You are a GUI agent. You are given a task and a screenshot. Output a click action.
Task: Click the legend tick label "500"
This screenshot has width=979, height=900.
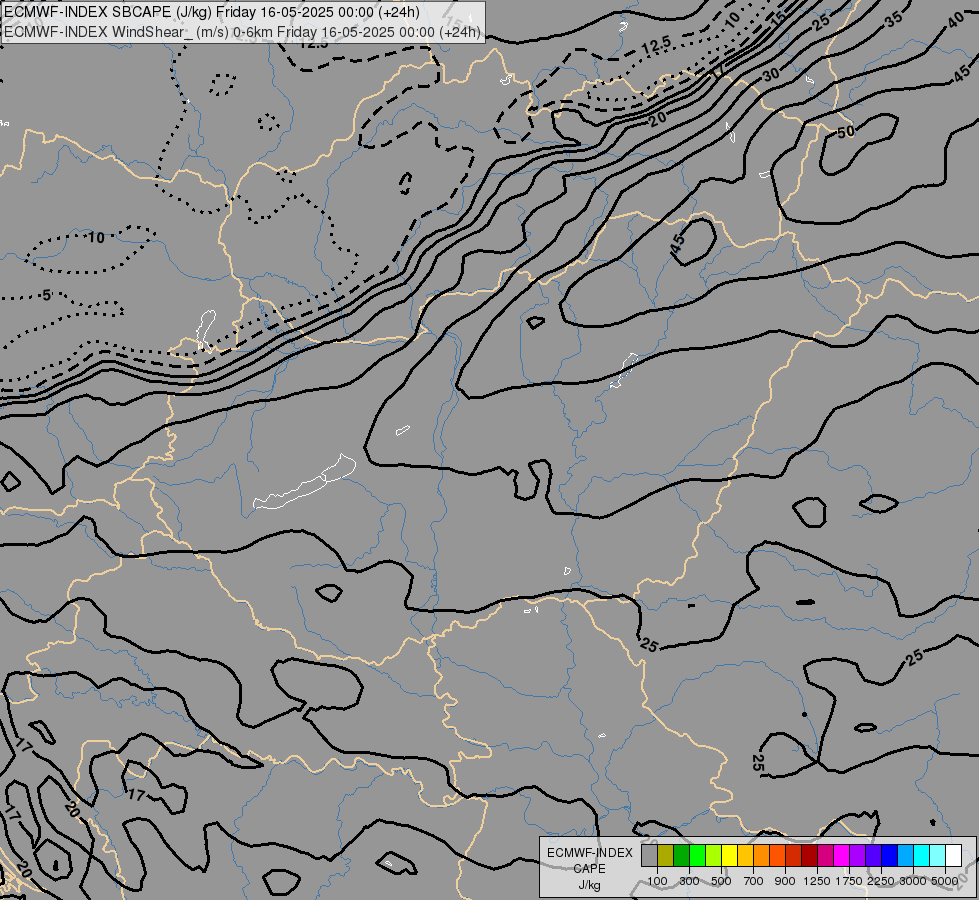[x=721, y=881]
